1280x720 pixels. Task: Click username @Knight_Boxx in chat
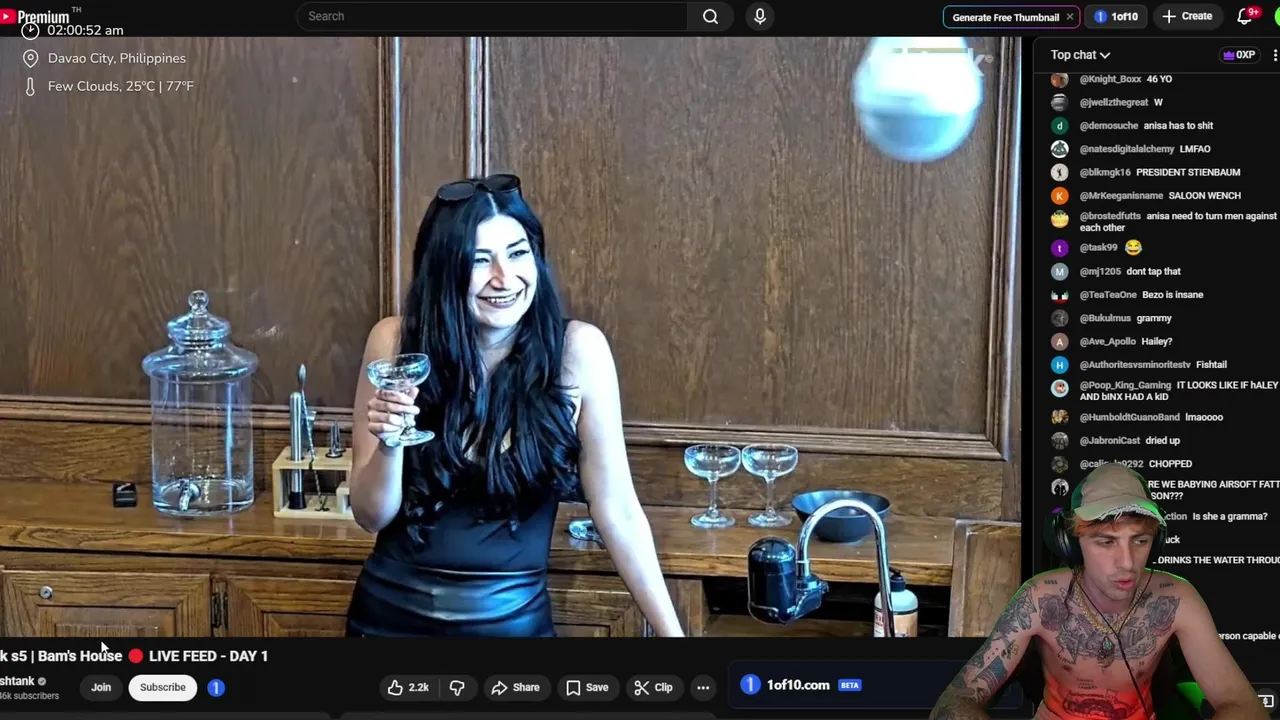click(1110, 79)
